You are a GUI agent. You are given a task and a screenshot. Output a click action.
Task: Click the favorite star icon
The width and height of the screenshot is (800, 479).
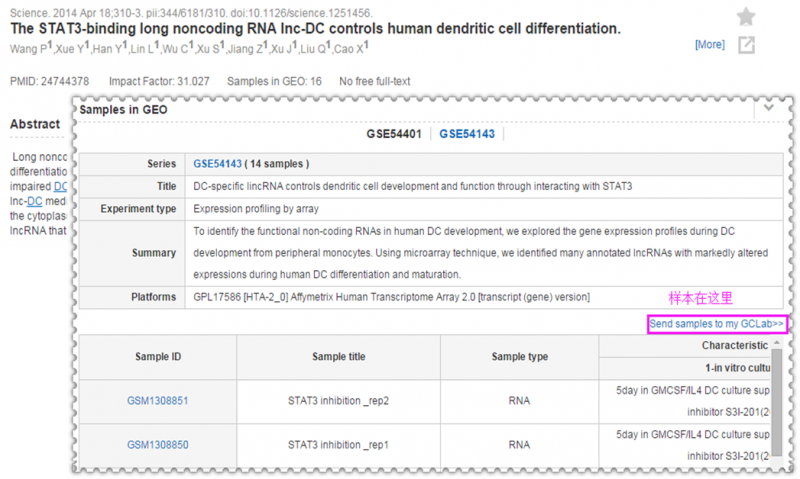[x=746, y=16]
